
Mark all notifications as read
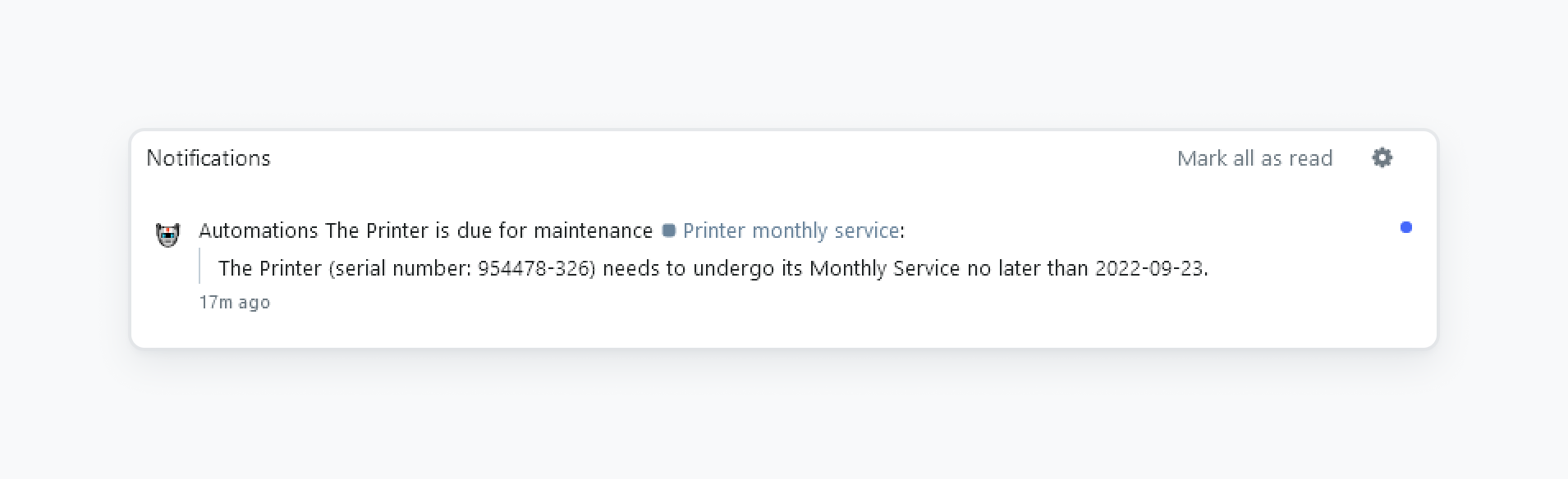pyautogui.click(x=1254, y=158)
